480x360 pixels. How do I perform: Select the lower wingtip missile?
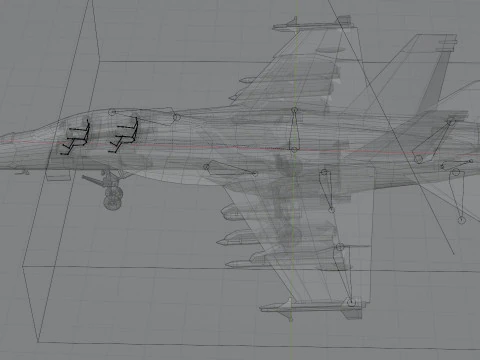312,308
